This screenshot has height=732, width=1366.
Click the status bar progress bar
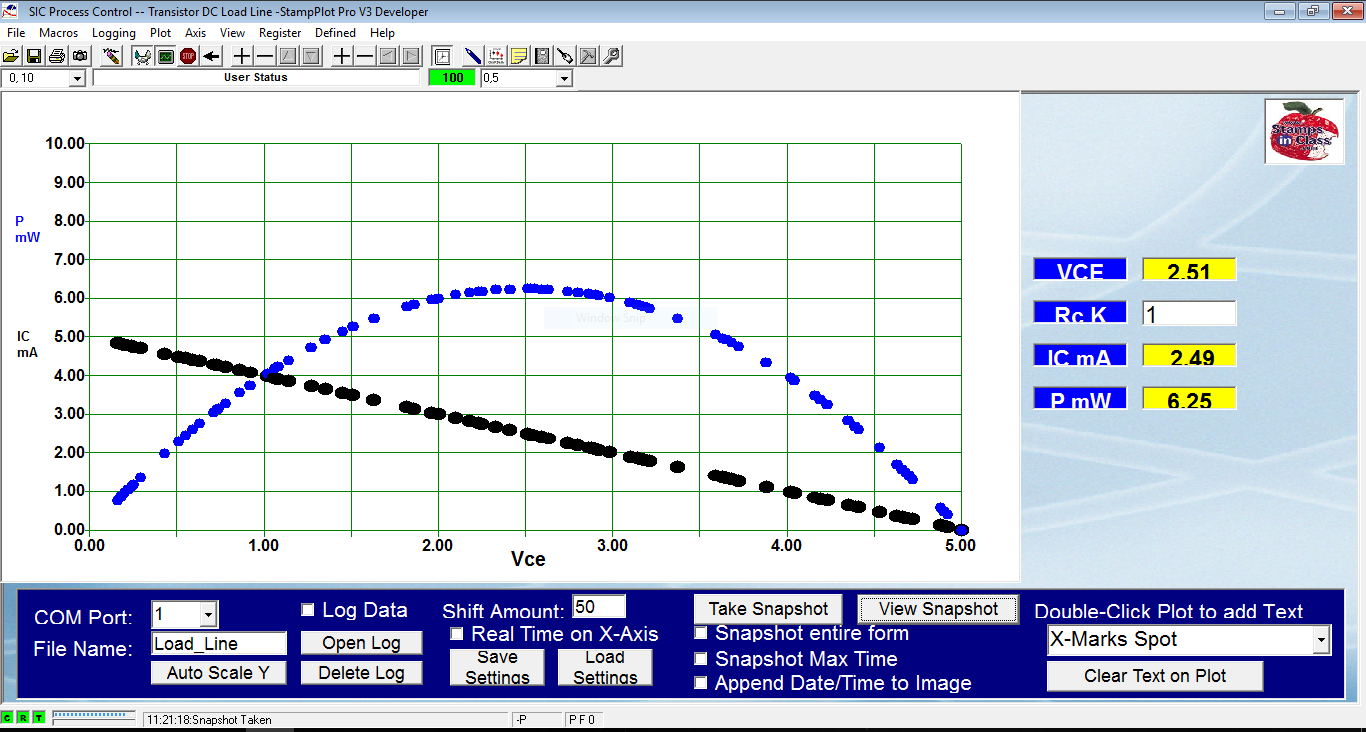(x=93, y=716)
